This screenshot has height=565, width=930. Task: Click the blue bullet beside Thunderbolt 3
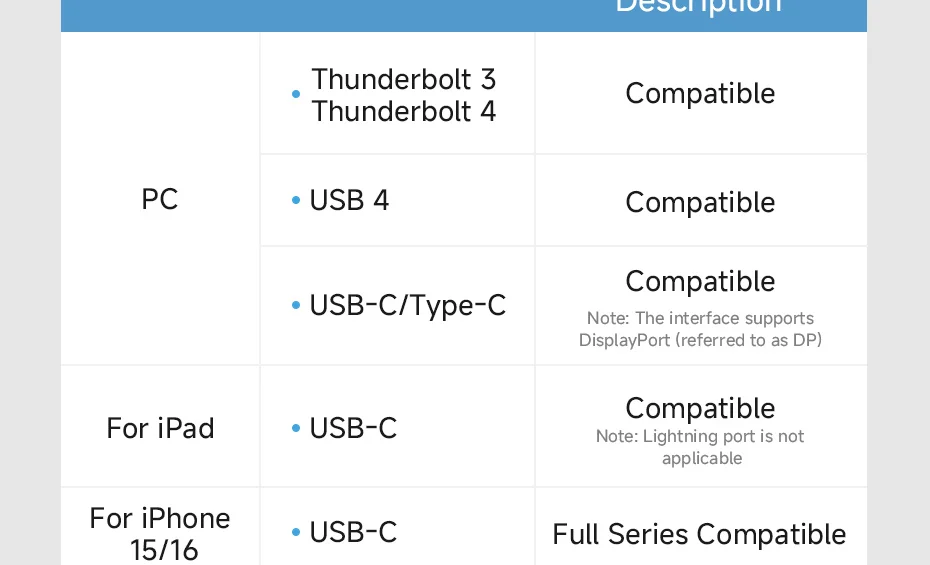tap(296, 95)
